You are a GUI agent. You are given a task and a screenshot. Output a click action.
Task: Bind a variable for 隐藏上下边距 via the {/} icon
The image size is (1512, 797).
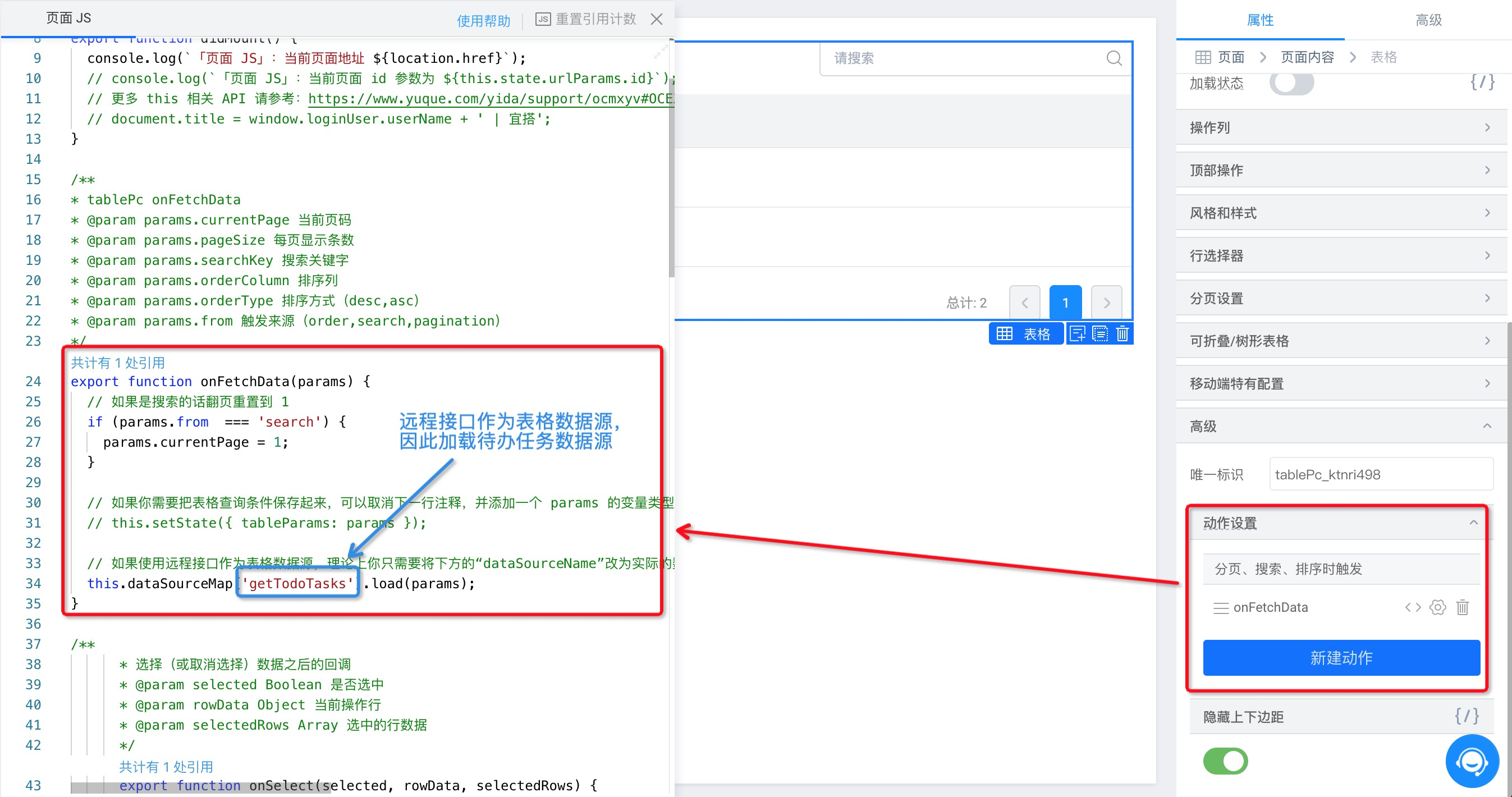pos(1466,716)
